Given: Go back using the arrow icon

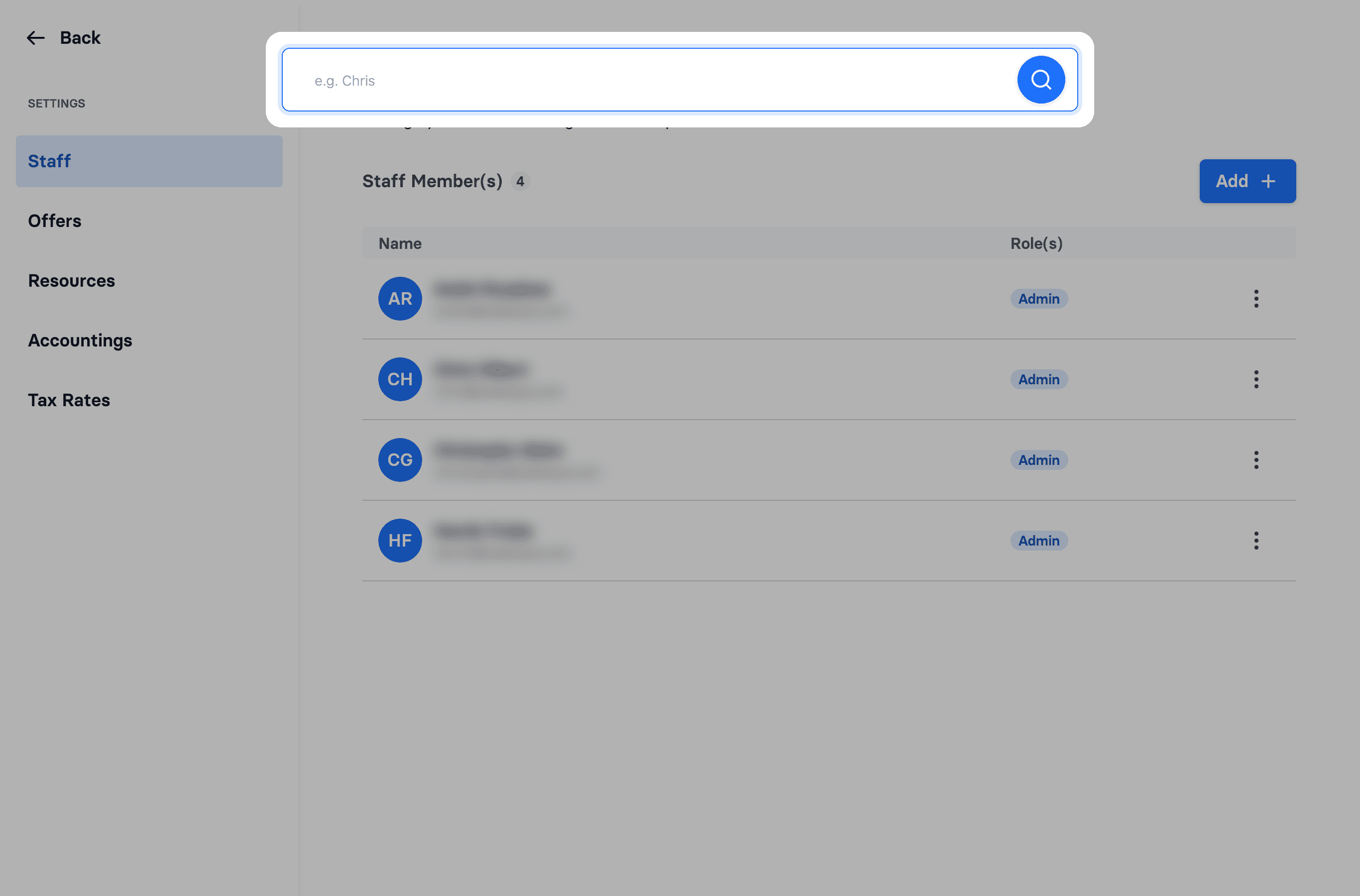Looking at the screenshot, I should pos(35,38).
